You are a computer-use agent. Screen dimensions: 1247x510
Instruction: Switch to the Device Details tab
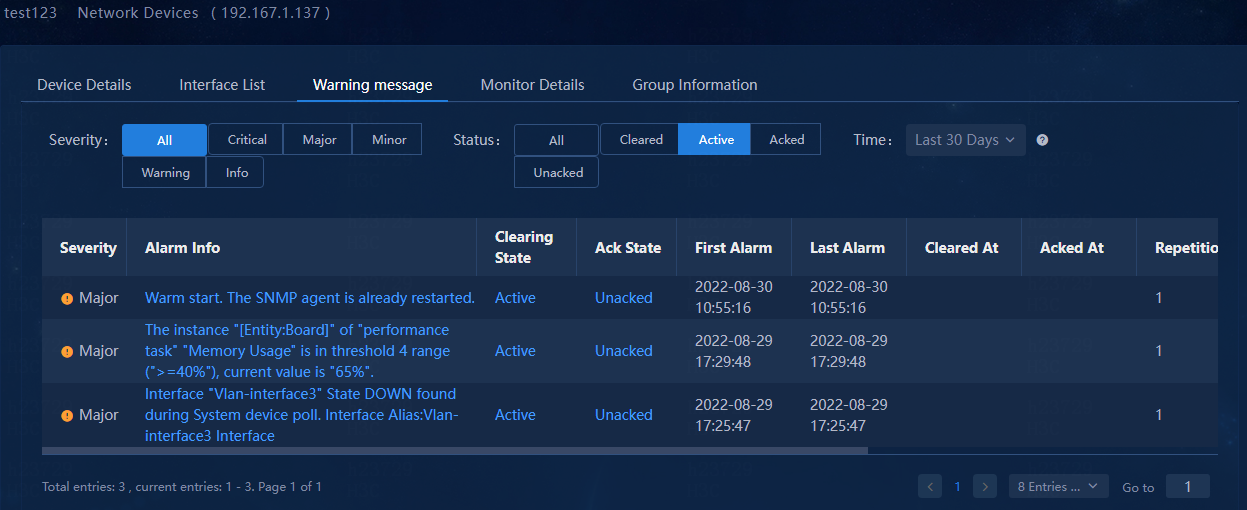tap(84, 85)
